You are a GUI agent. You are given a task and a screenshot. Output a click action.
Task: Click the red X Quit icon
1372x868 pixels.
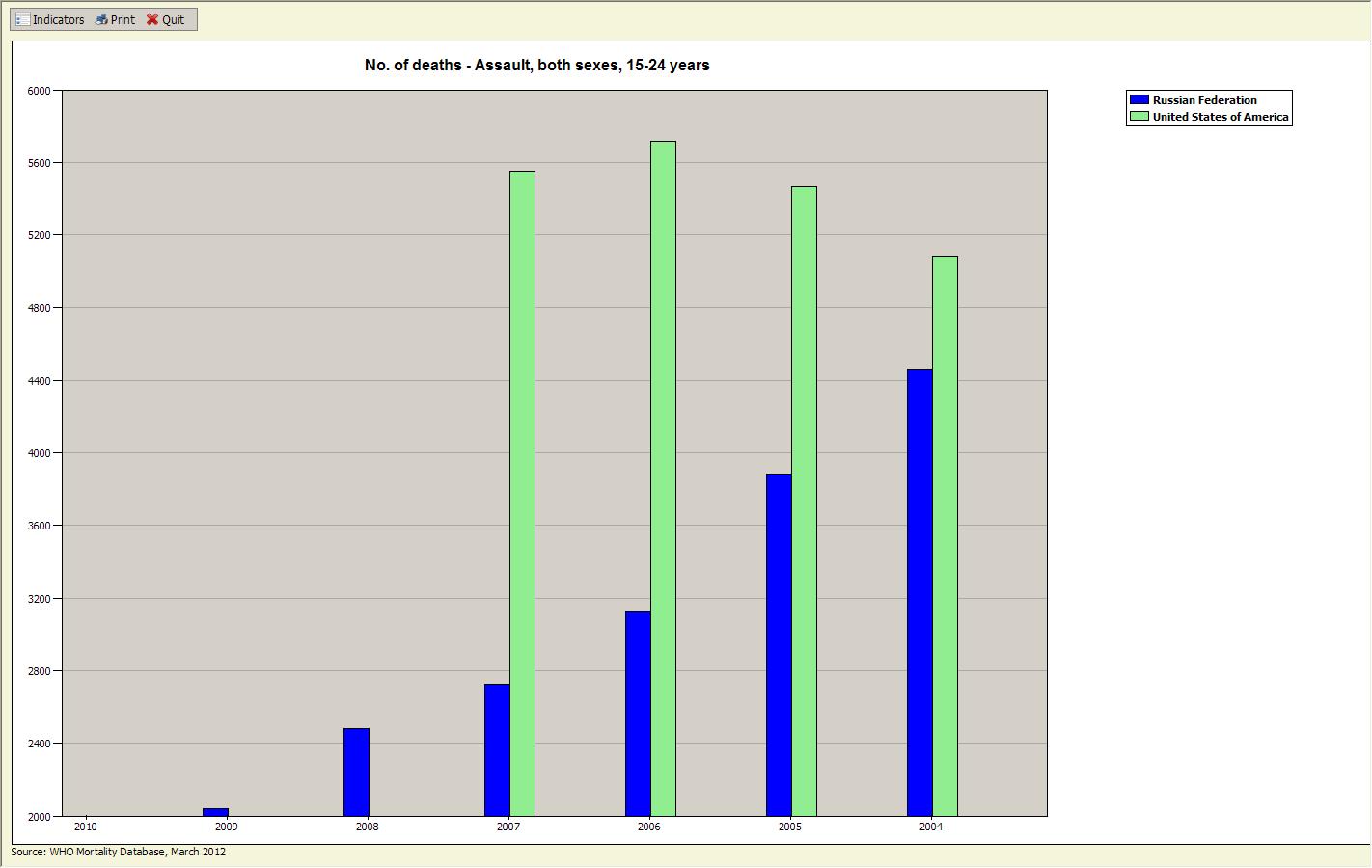click(x=152, y=19)
